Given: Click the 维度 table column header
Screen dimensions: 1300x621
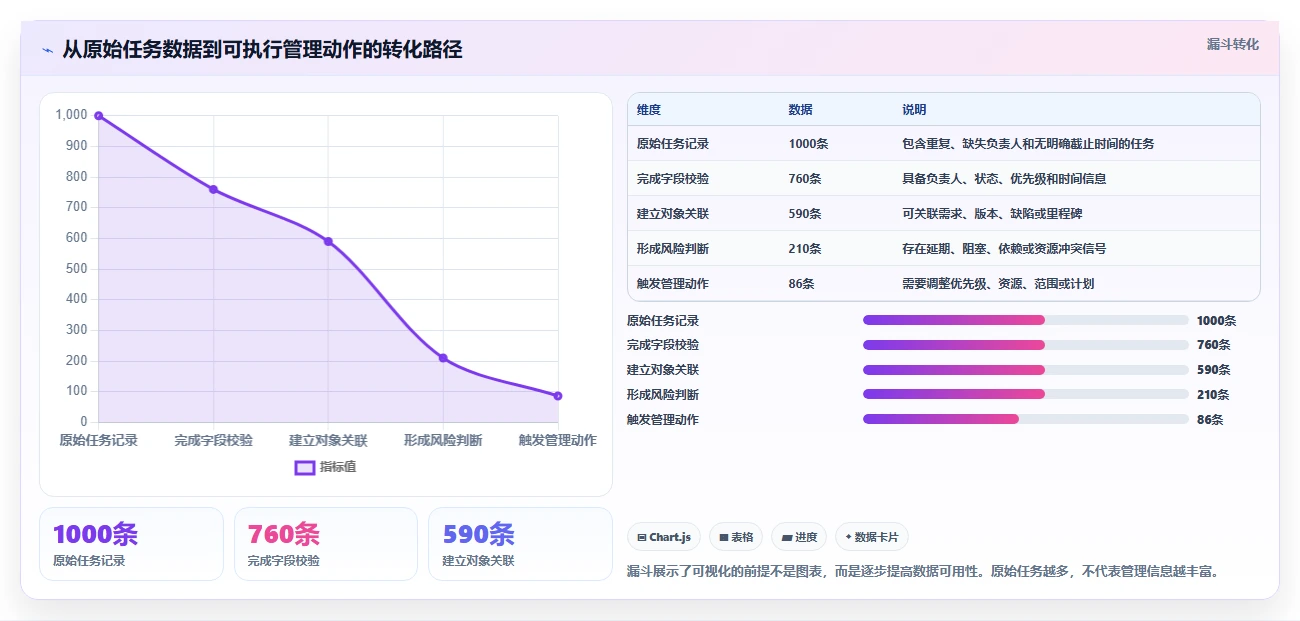Looking at the screenshot, I should tap(649, 110).
